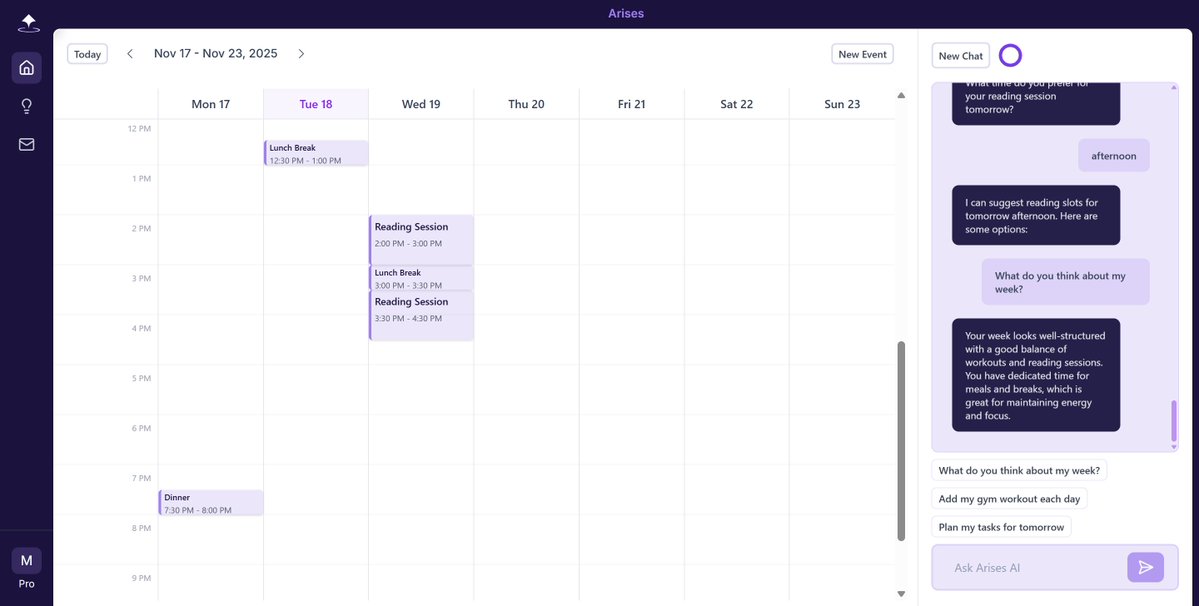The height and width of the screenshot is (606, 1199).
Task: Choose 'Add my gym workout each day' suggestion
Action: [1009, 499]
